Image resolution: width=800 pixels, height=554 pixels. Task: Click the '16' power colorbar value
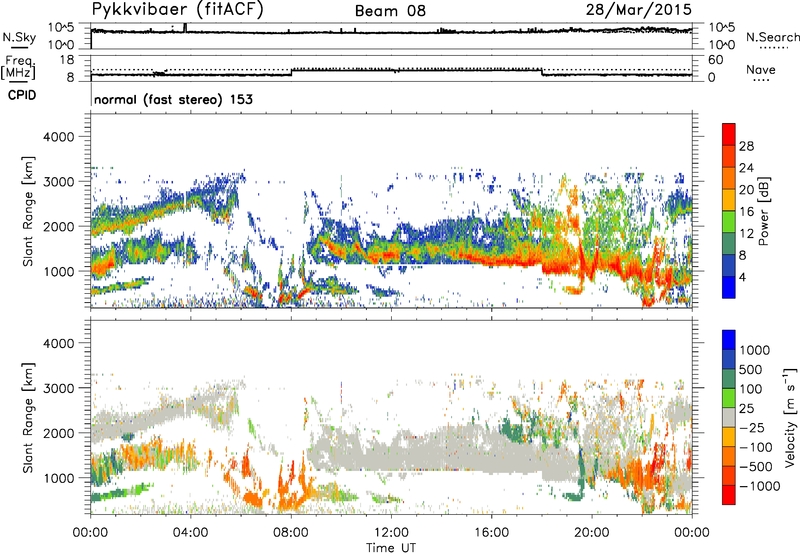click(x=746, y=212)
